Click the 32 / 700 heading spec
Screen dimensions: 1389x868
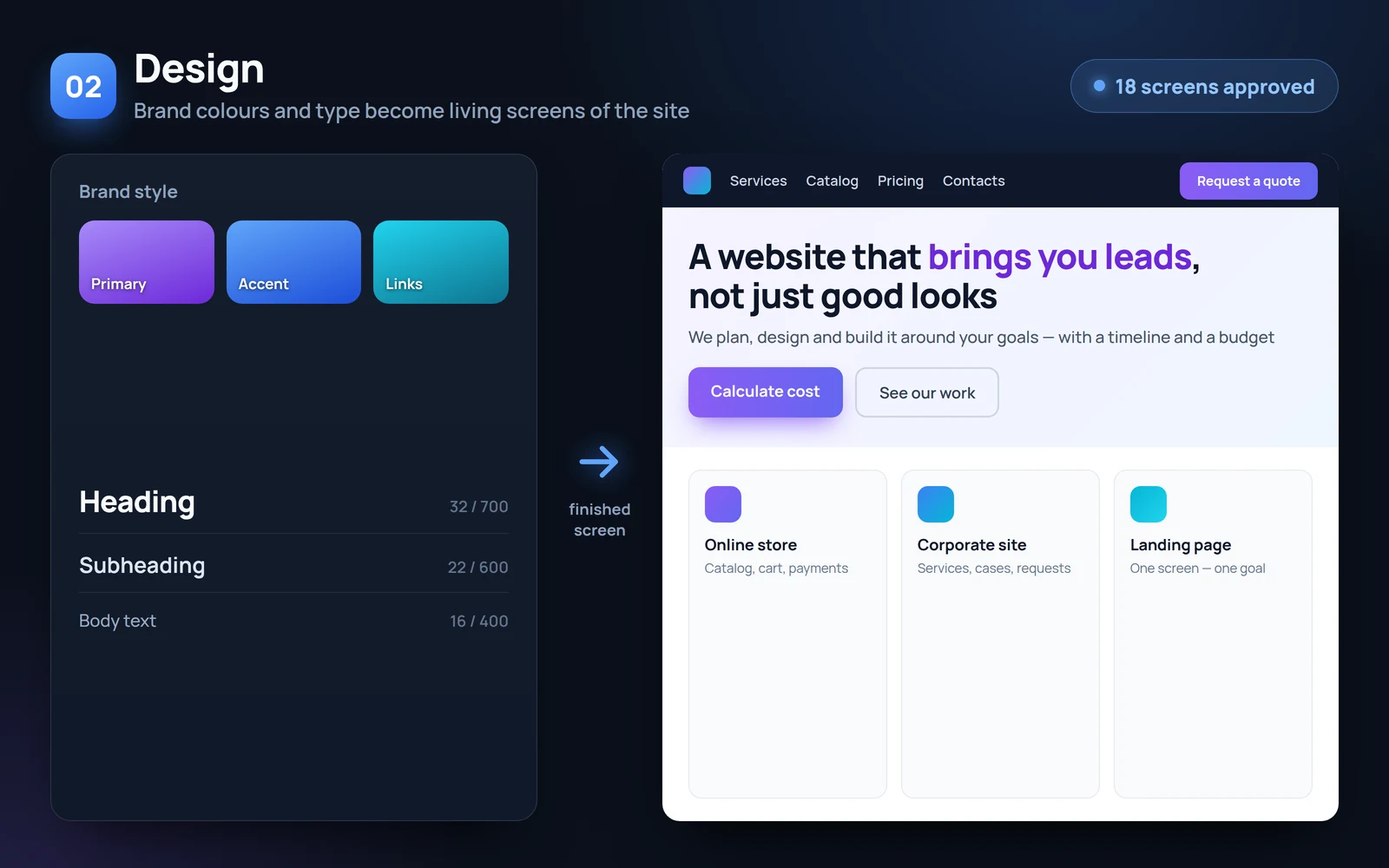tap(479, 506)
